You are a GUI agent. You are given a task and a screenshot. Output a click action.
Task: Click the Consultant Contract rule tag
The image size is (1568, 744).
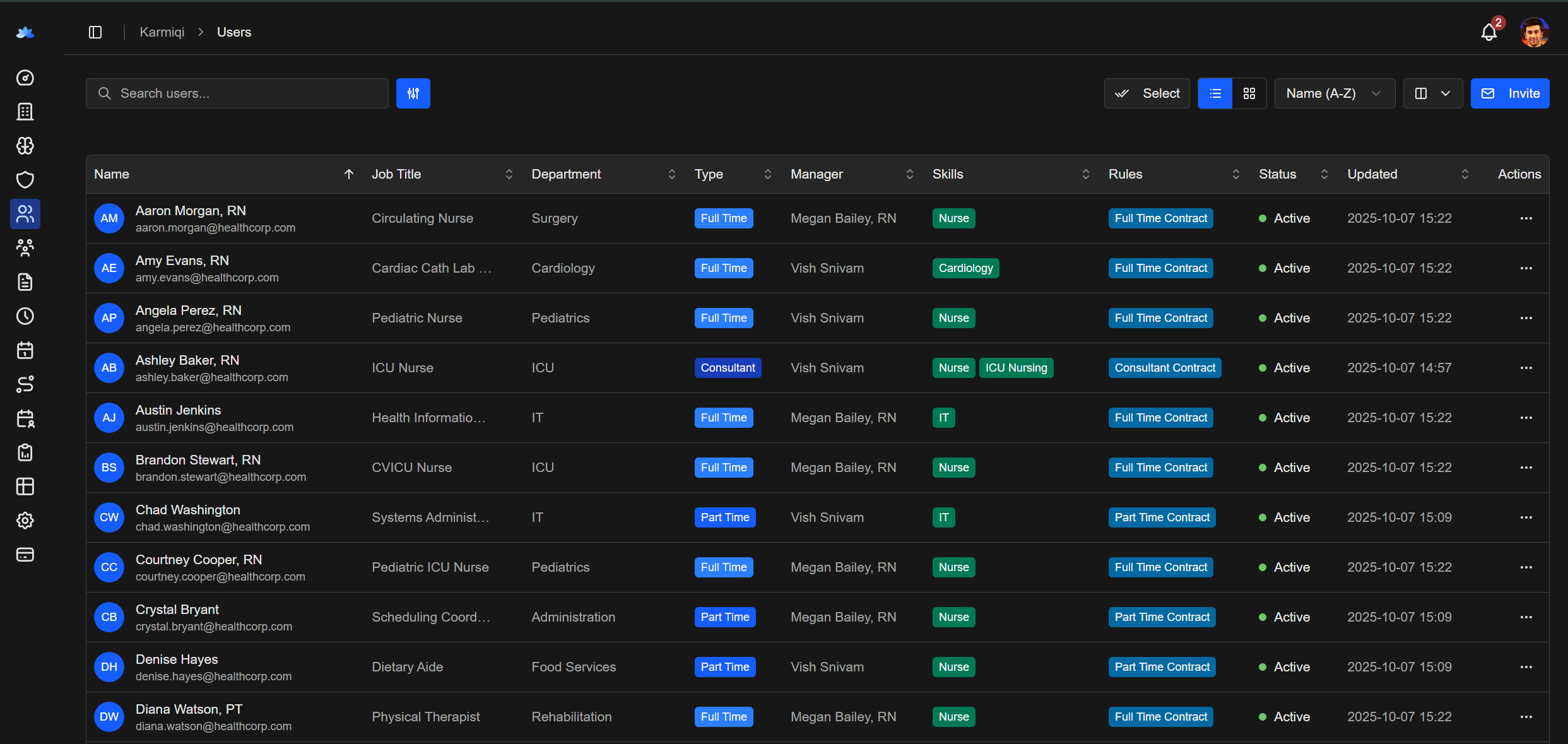coord(1165,368)
